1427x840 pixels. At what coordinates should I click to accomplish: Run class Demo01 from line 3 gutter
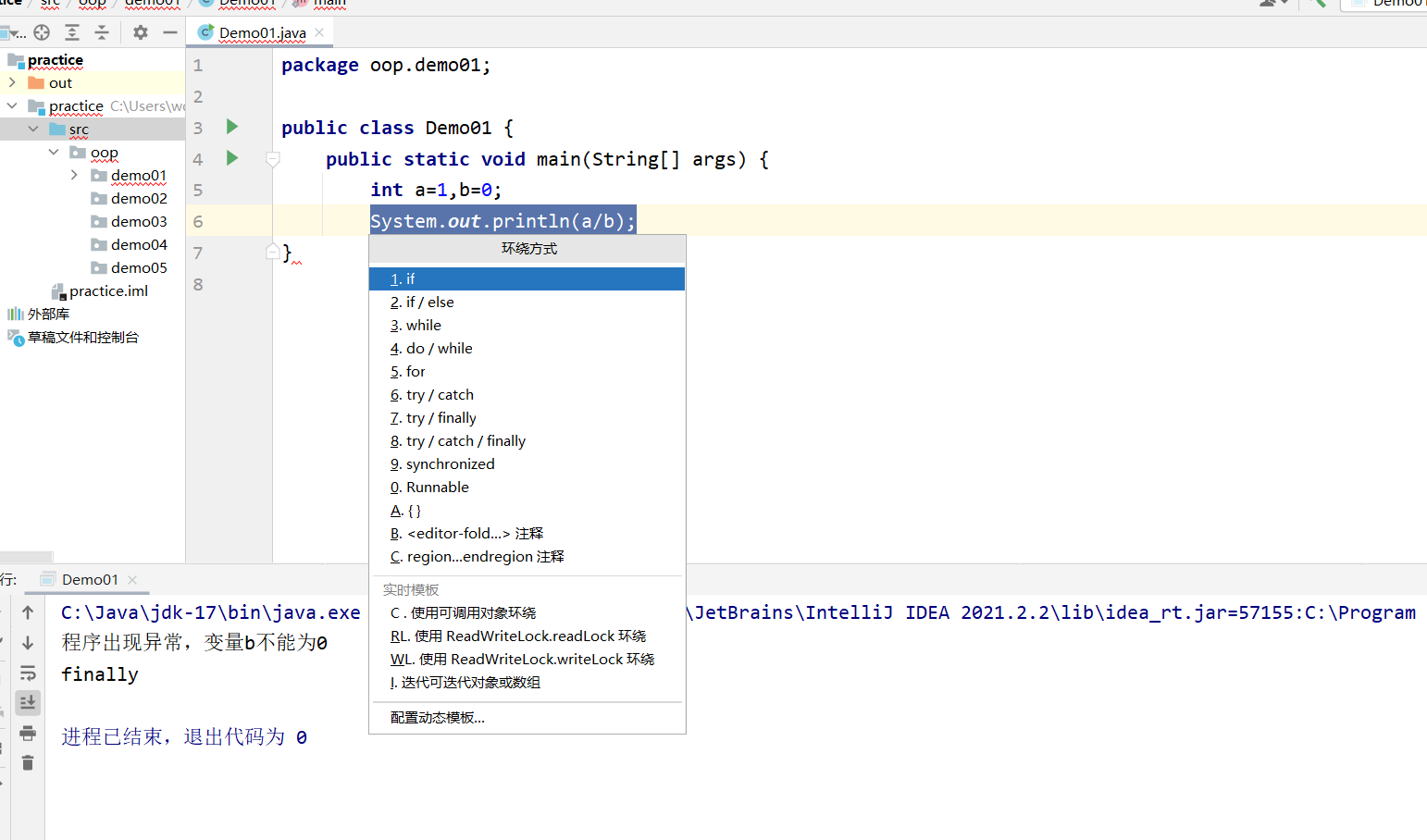pos(232,127)
